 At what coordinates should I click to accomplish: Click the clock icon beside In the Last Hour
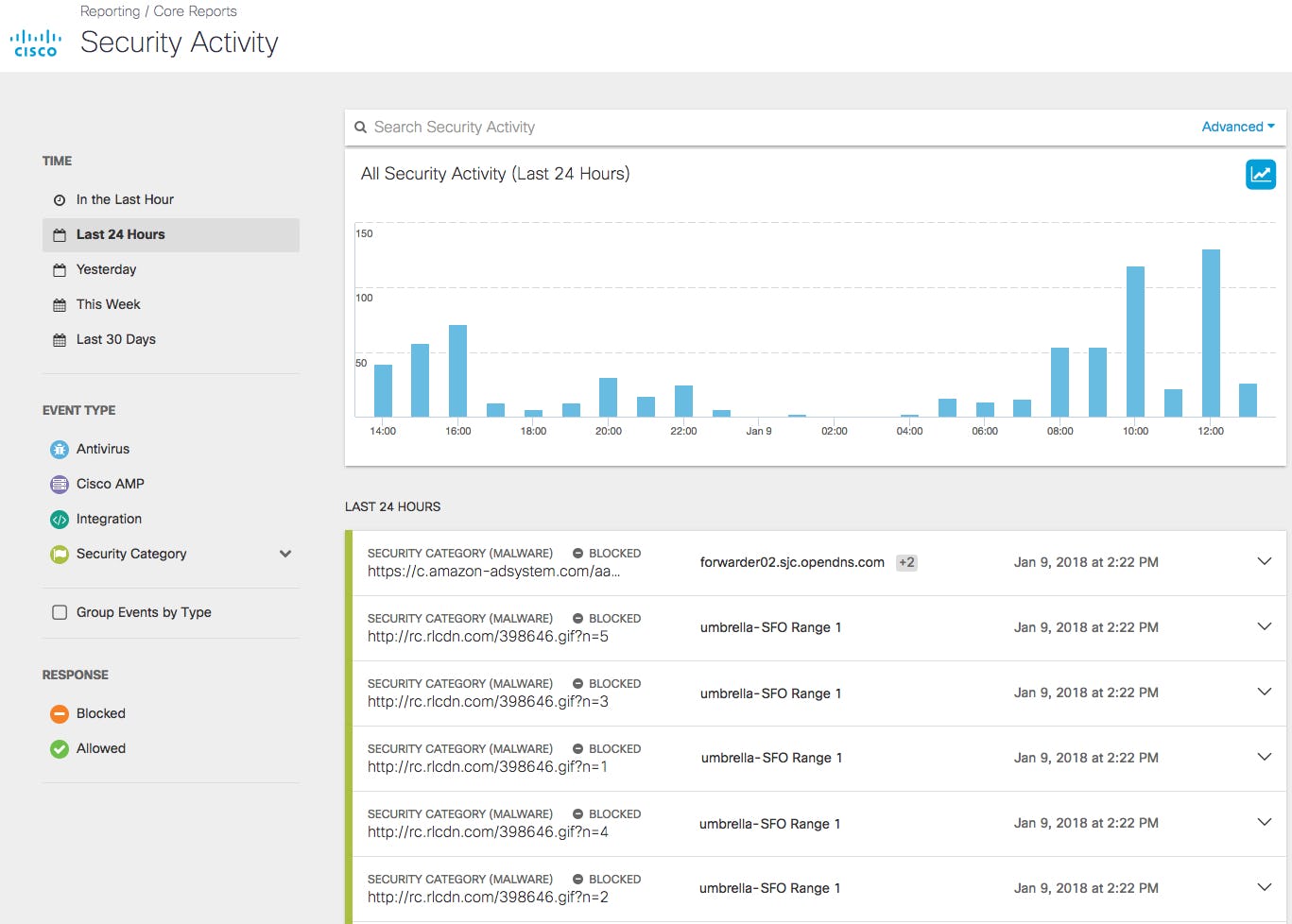(59, 198)
